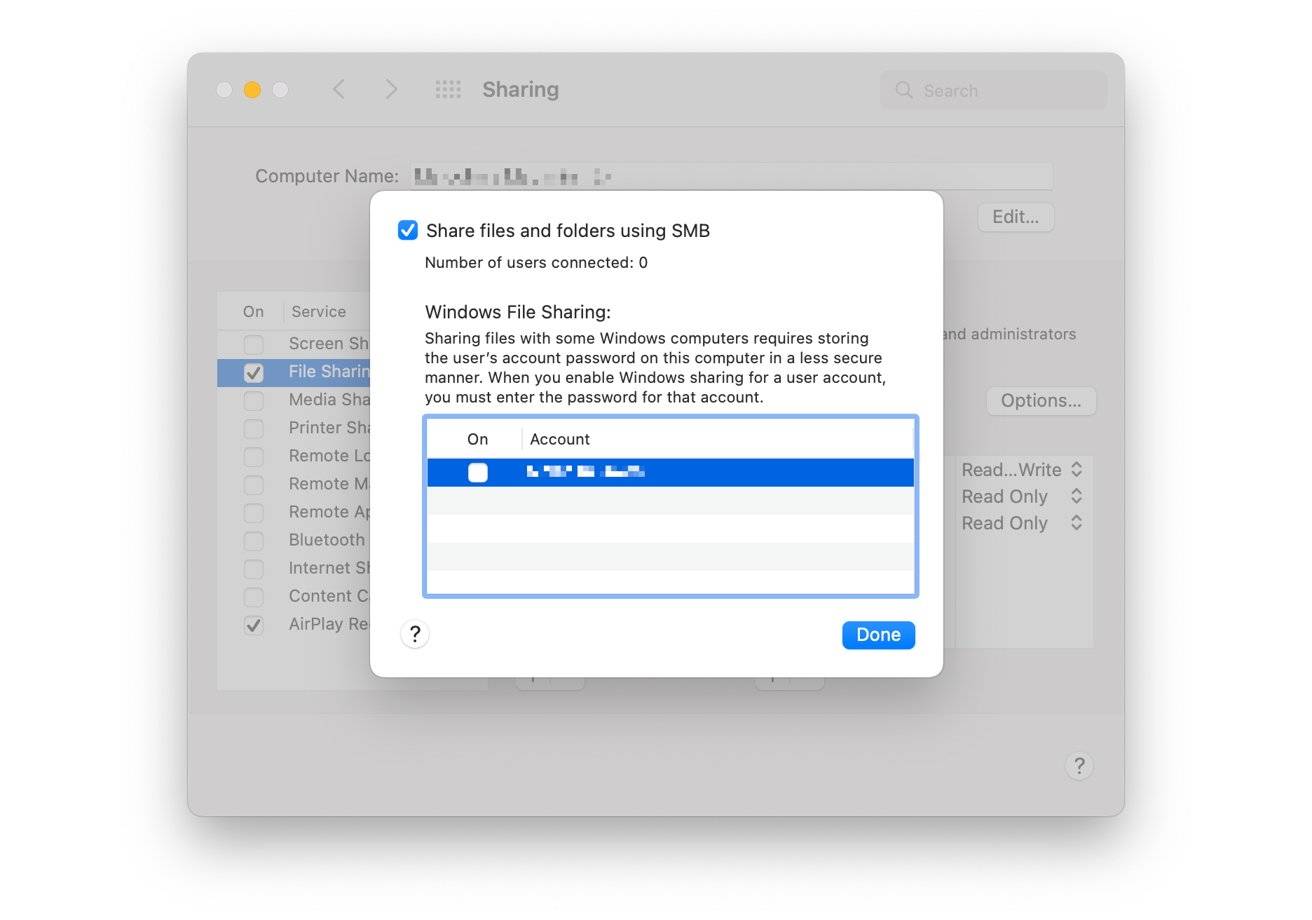Enable the Bluetooth Sharing checkbox

(254, 541)
